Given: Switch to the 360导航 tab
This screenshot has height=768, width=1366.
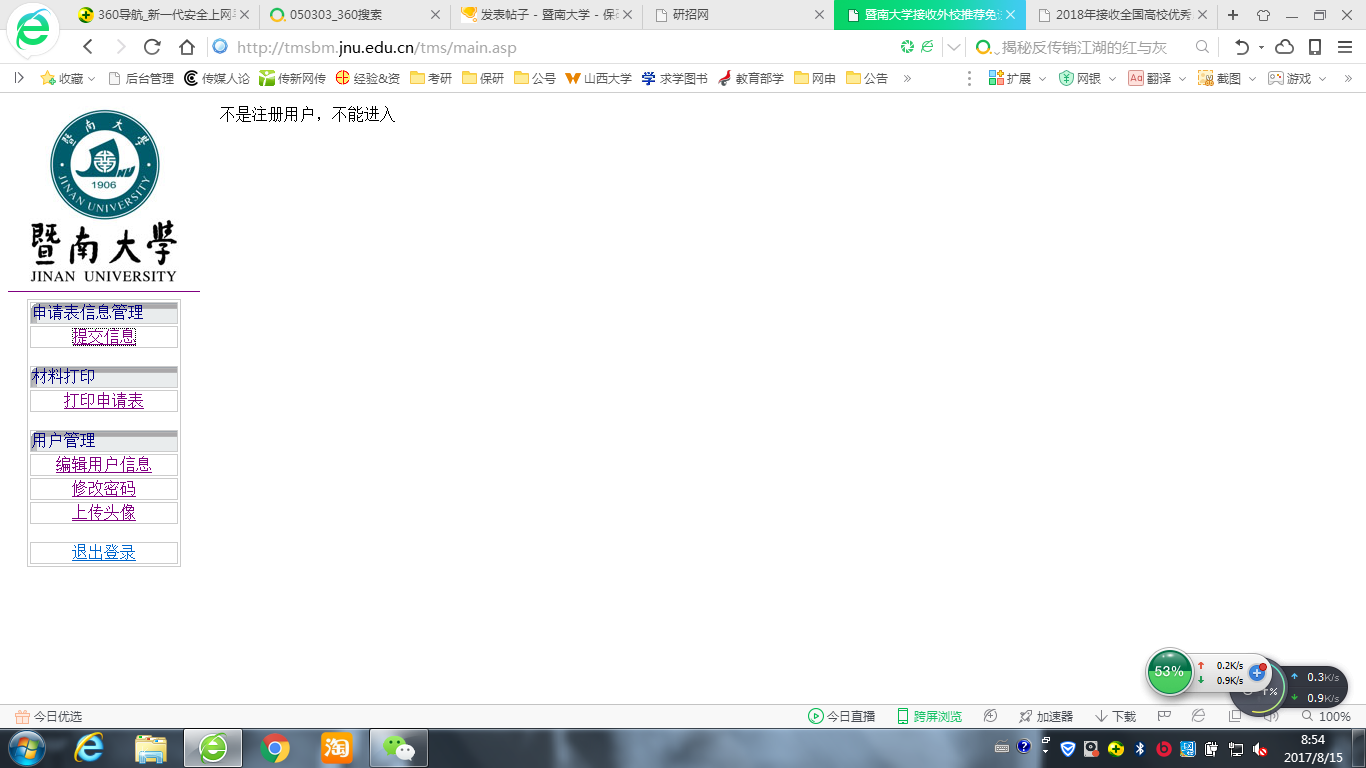Looking at the screenshot, I should (164, 15).
